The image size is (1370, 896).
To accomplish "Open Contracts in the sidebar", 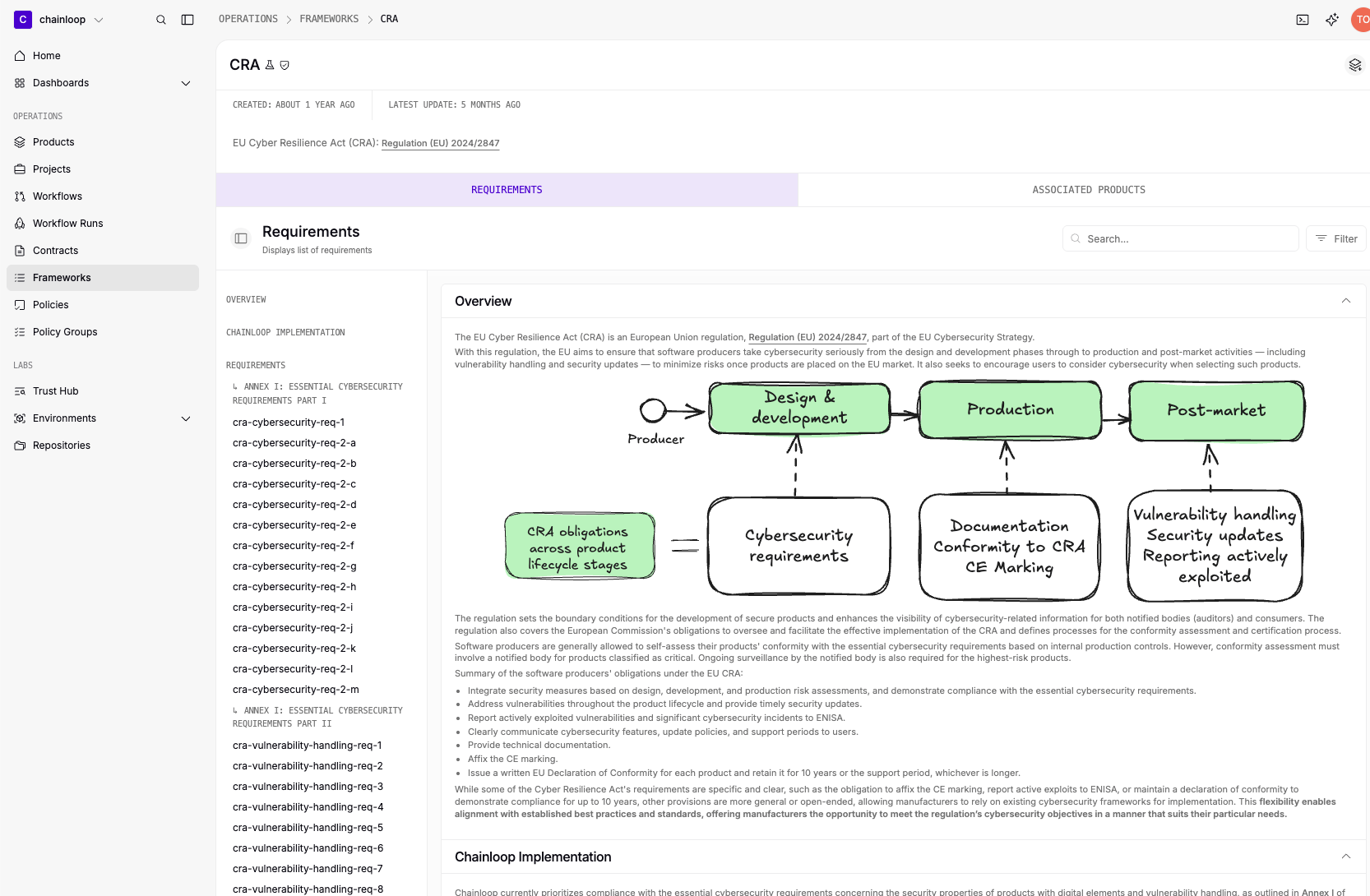I will coord(103,251).
